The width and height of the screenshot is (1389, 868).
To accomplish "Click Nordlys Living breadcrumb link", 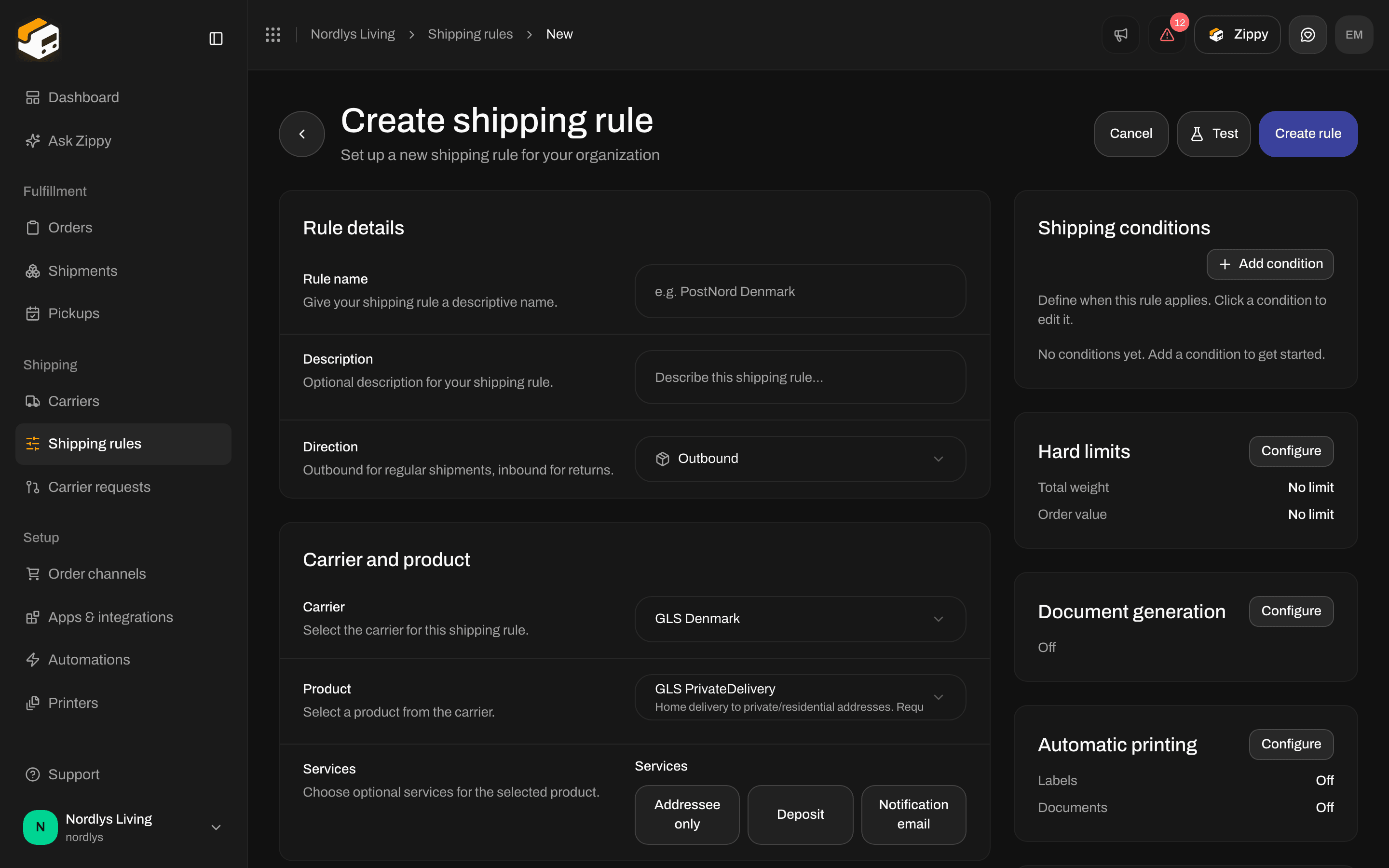I will (353, 34).
